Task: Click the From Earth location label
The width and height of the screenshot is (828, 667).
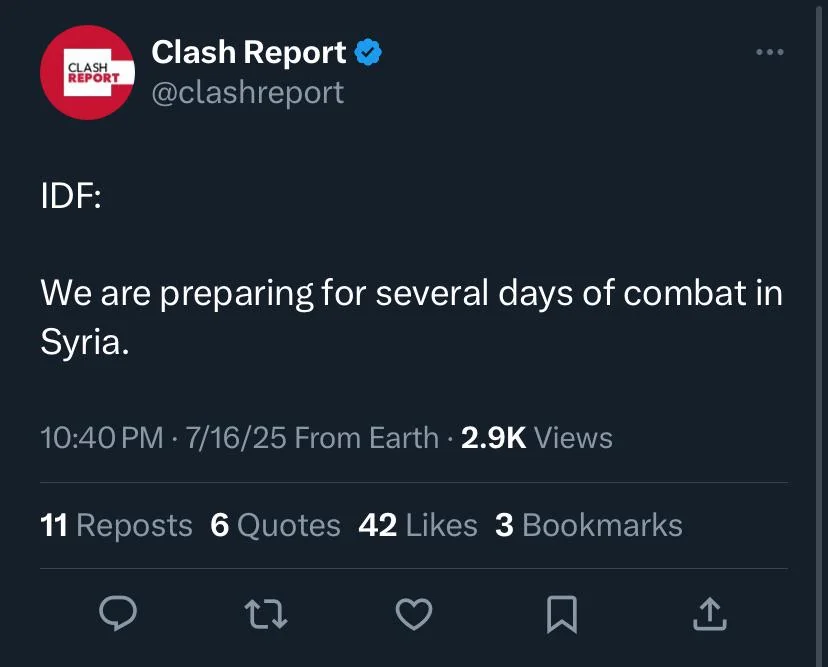Action: (366, 438)
